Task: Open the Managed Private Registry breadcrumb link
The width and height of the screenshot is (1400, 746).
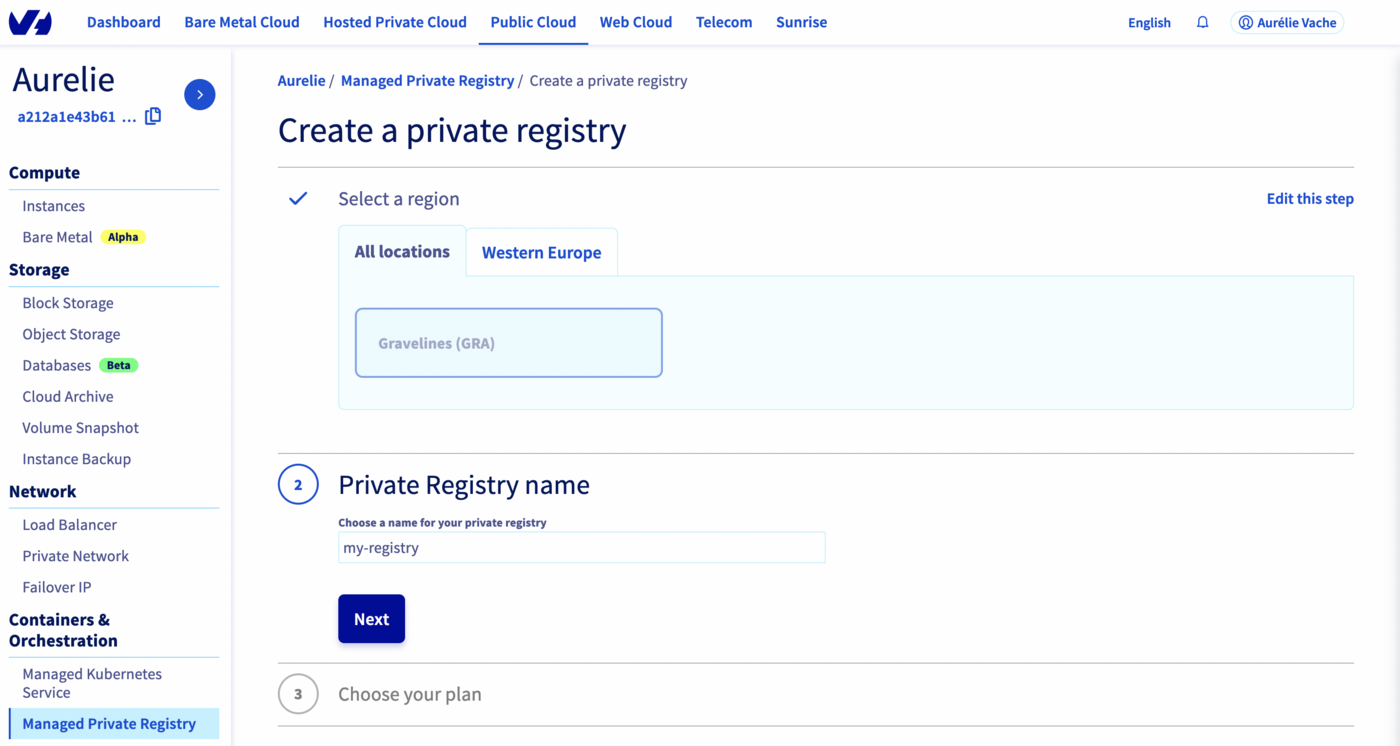Action: pyautogui.click(x=427, y=80)
